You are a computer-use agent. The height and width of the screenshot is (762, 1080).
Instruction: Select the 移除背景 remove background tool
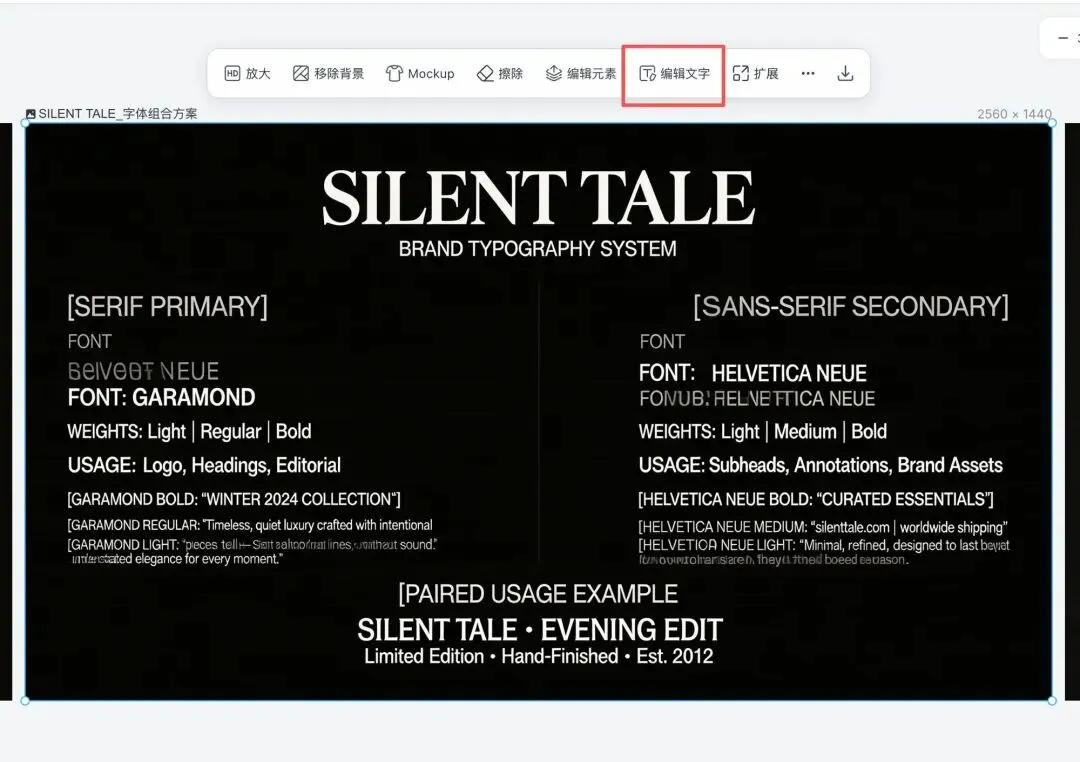(328, 74)
